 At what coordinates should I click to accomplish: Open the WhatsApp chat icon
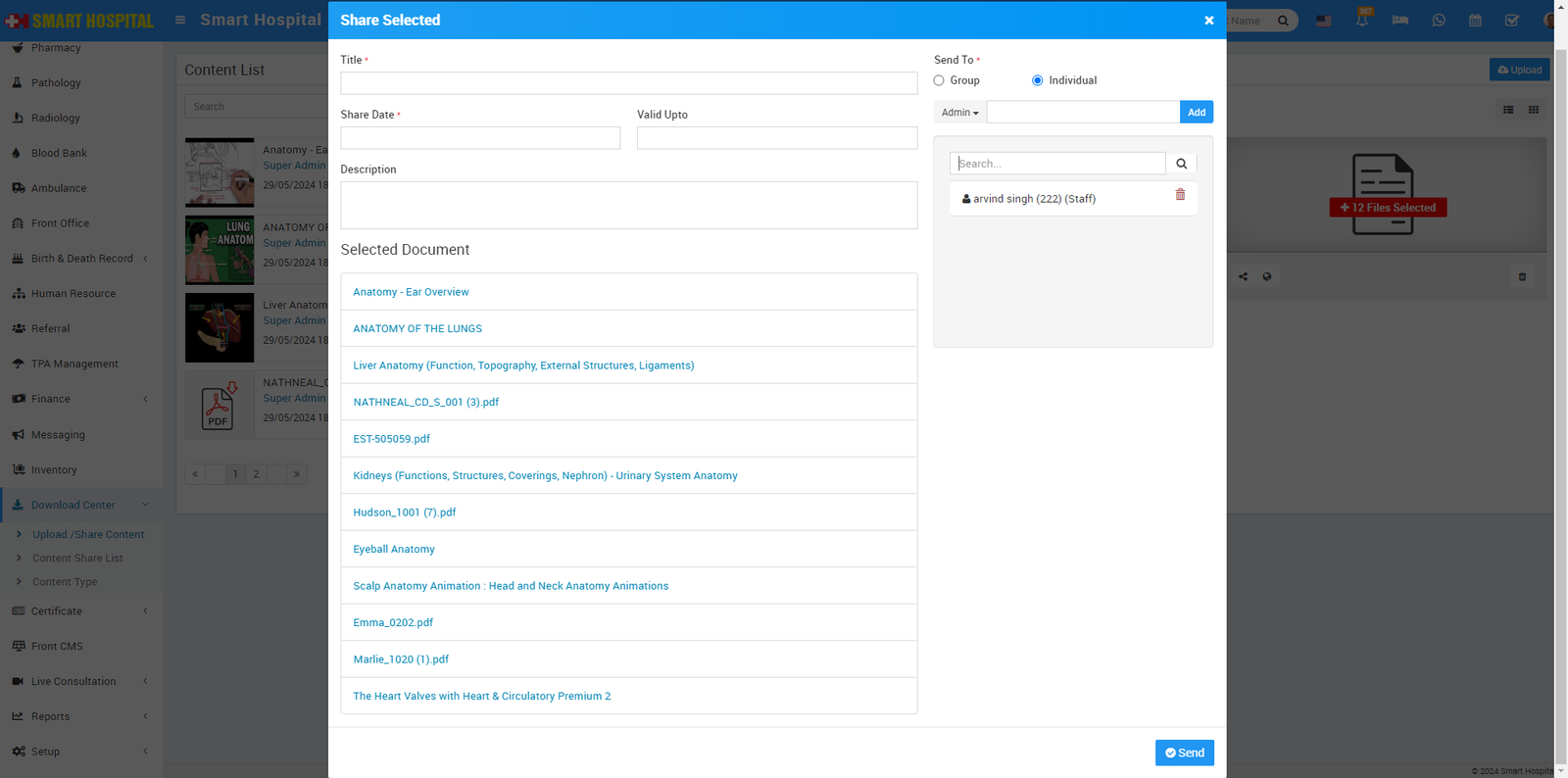pos(1438,21)
